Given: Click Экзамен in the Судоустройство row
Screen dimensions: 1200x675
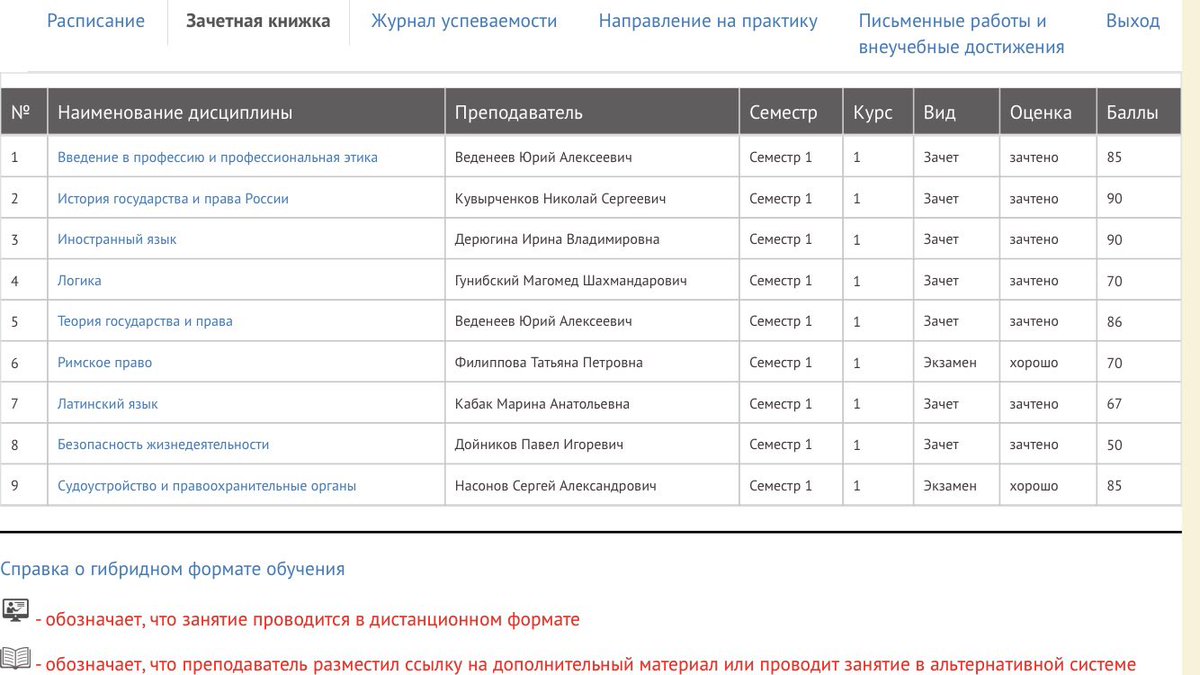Looking at the screenshot, I should pyautogui.click(x=950, y=485).
